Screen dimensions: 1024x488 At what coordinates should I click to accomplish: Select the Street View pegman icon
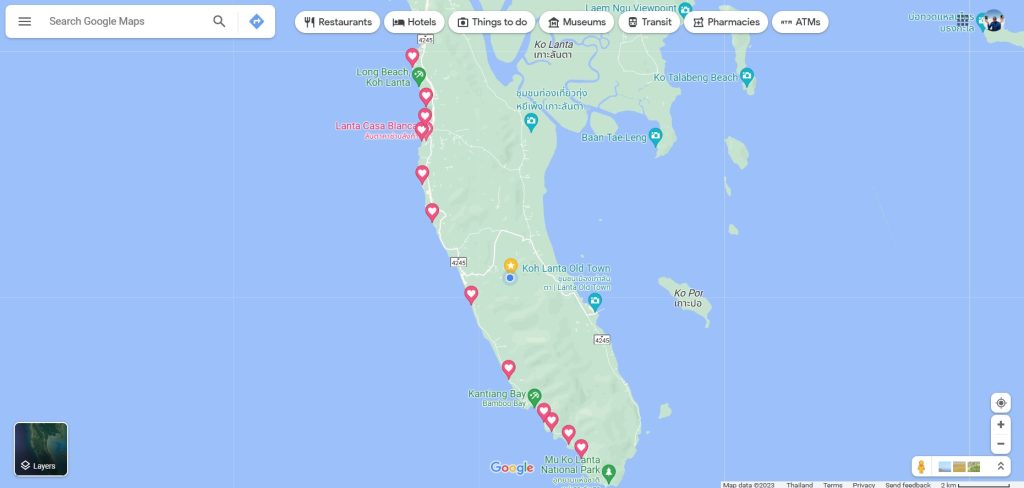tap(921, 466)
